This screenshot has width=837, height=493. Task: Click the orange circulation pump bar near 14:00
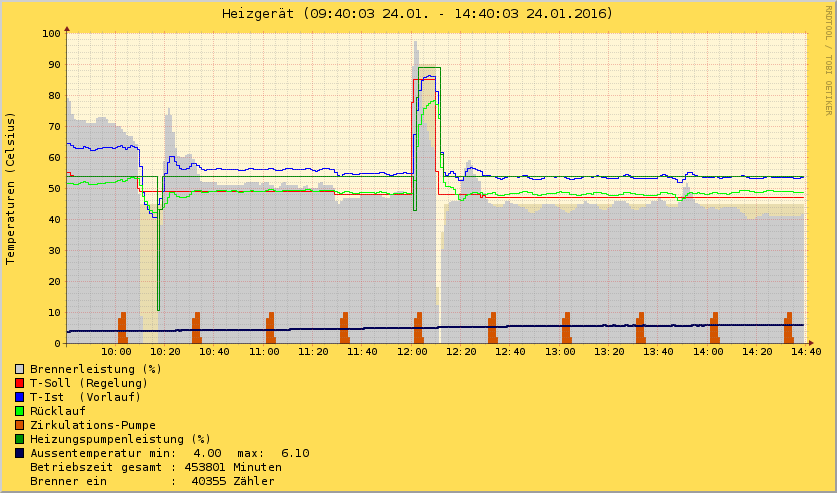pos(714,328)
